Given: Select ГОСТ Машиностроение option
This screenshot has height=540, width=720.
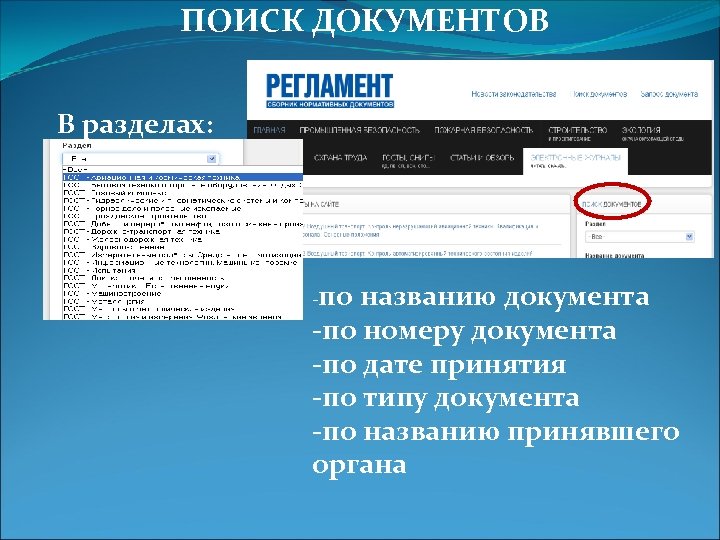Looking at the screenshot, I should click(x=182, y=293).
